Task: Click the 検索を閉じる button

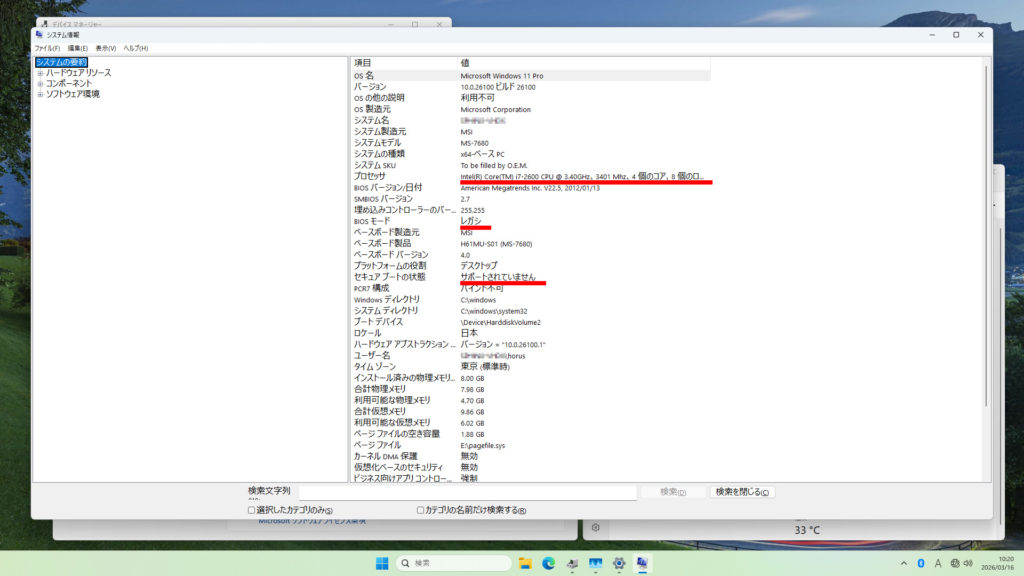Action: (742, 492)
